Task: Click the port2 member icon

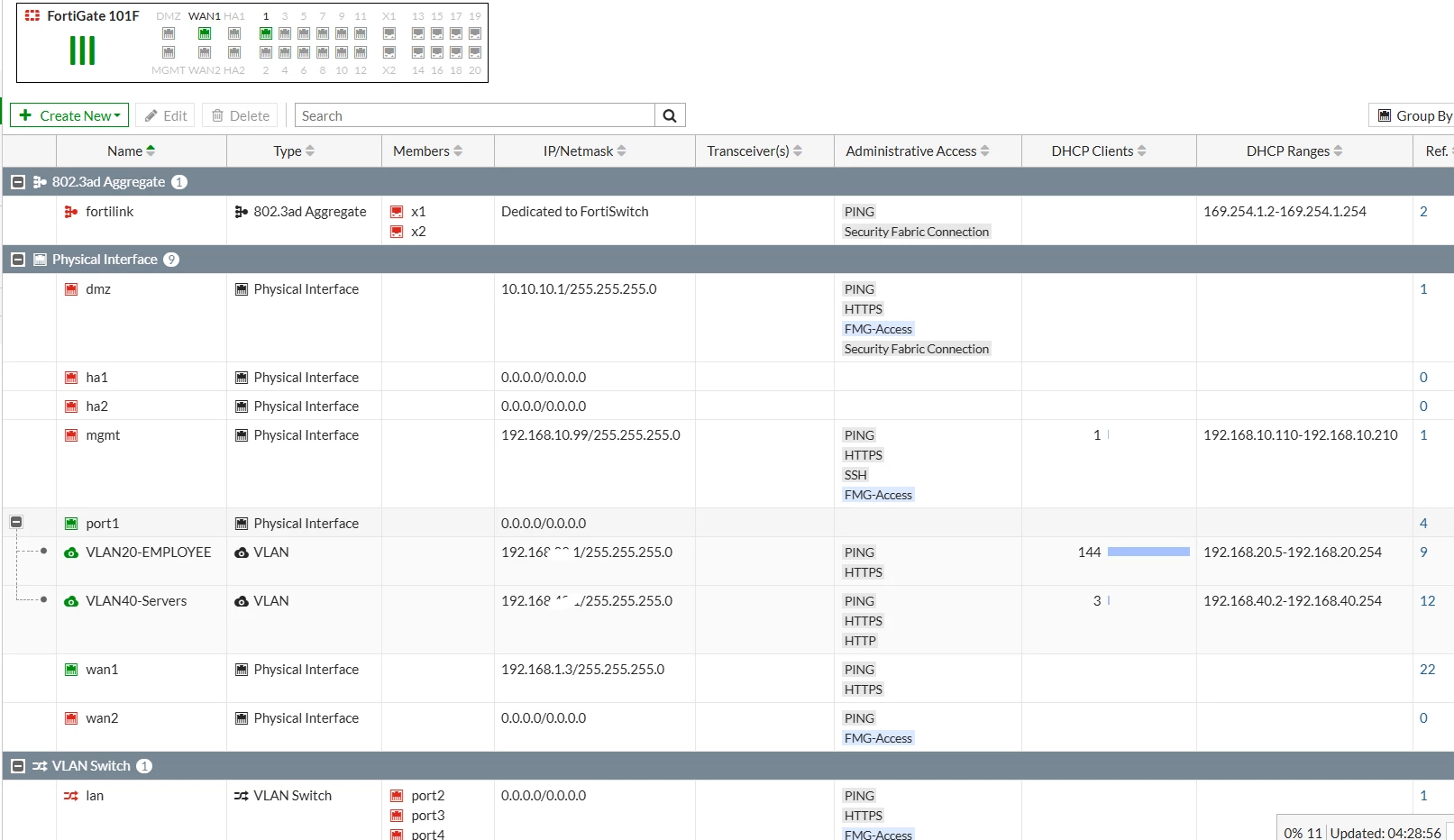Action: click(x=397, y=796)
